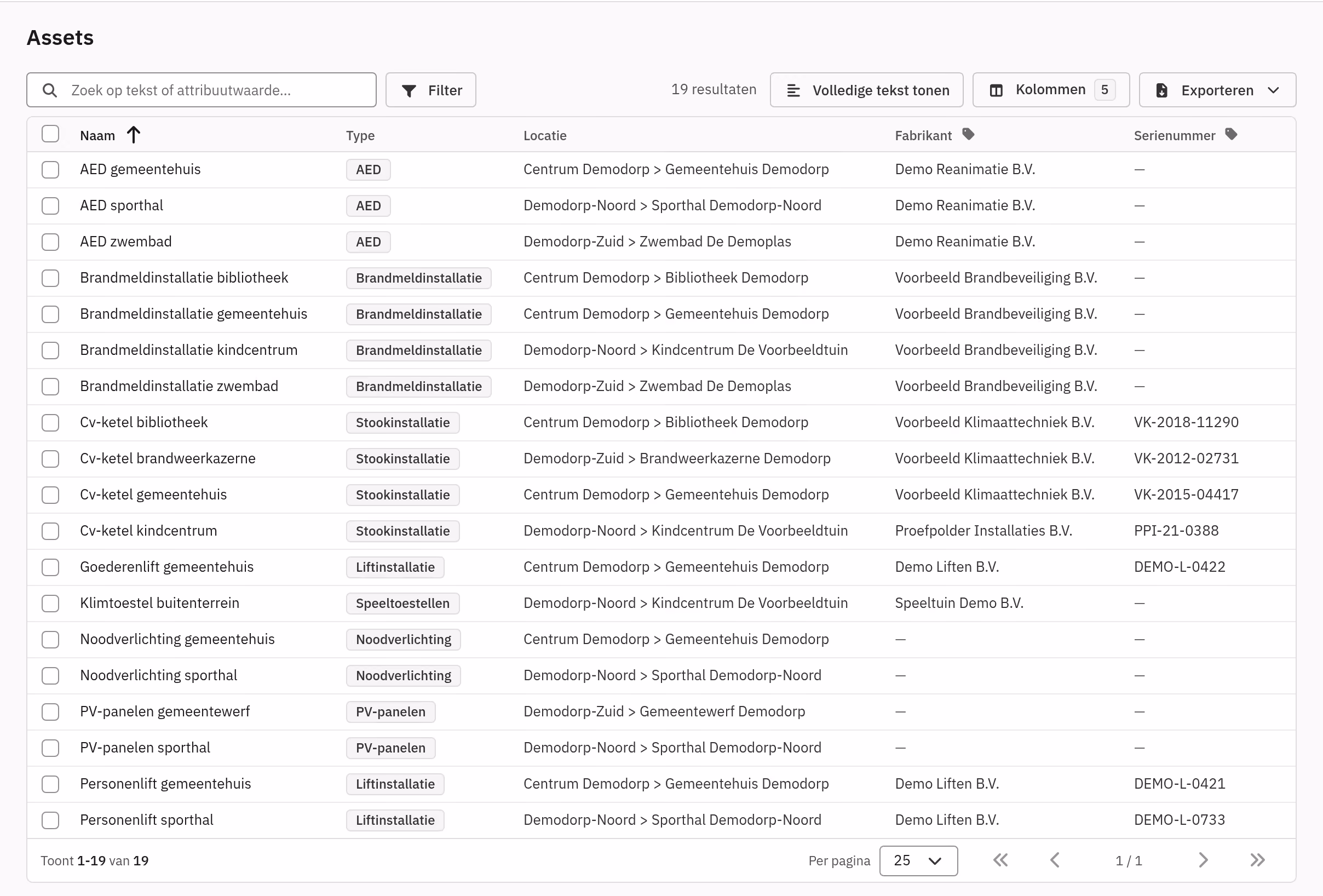Open the Exporteren dropdown

click(x=1217, y=90)
